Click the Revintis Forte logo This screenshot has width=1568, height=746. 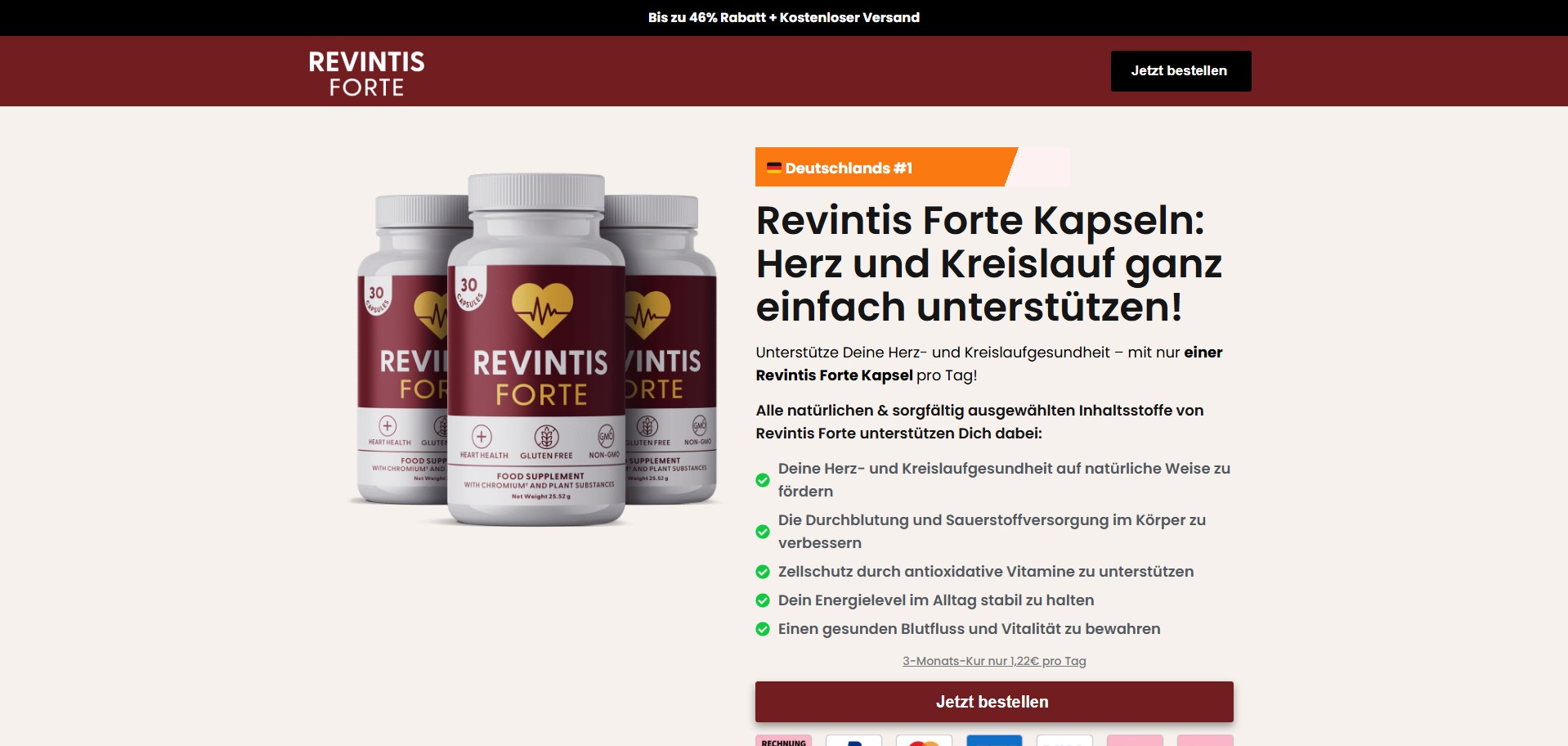(x=366, y=74)
